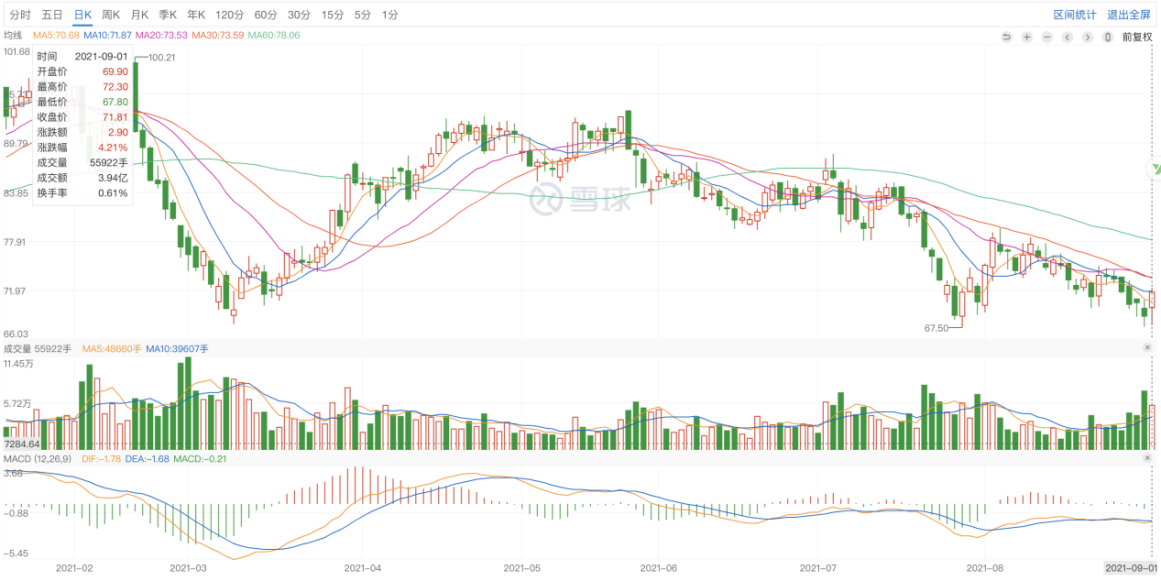Click 退出全屏 to exit fullscreen

pyautogui.click(x=1127, y=15)
